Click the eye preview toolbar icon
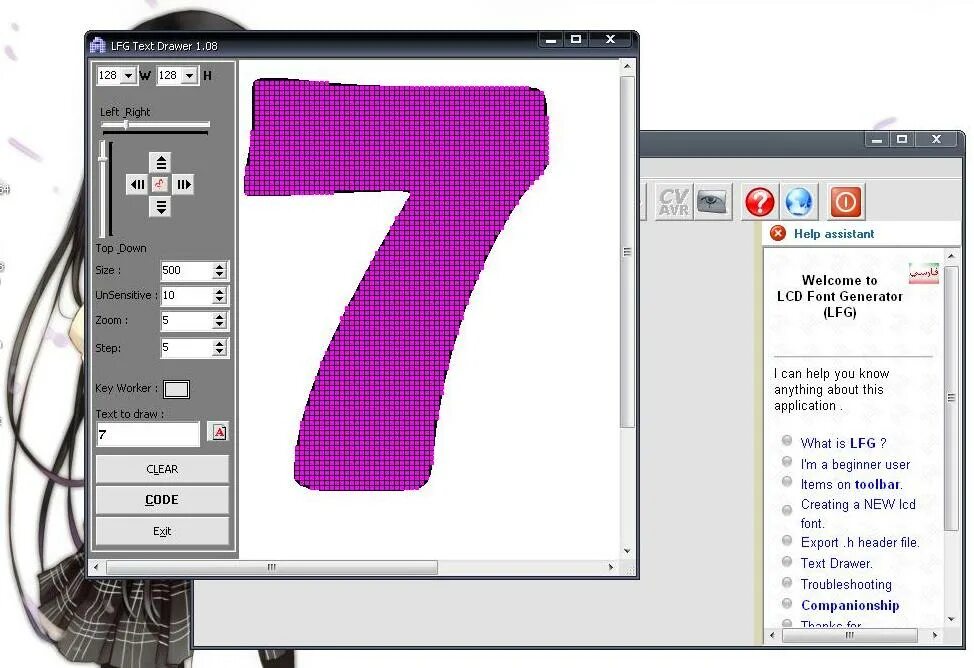Image resolution: width=974 pixels, height=668 pixels. [x=712, y=202]
